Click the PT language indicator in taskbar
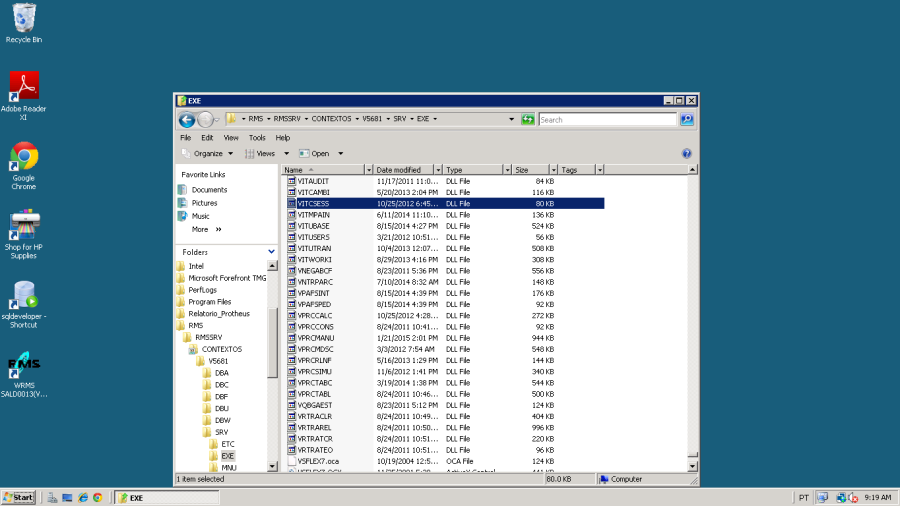The image size is (900, 506). pyautogui.click(x=804, y=498)
